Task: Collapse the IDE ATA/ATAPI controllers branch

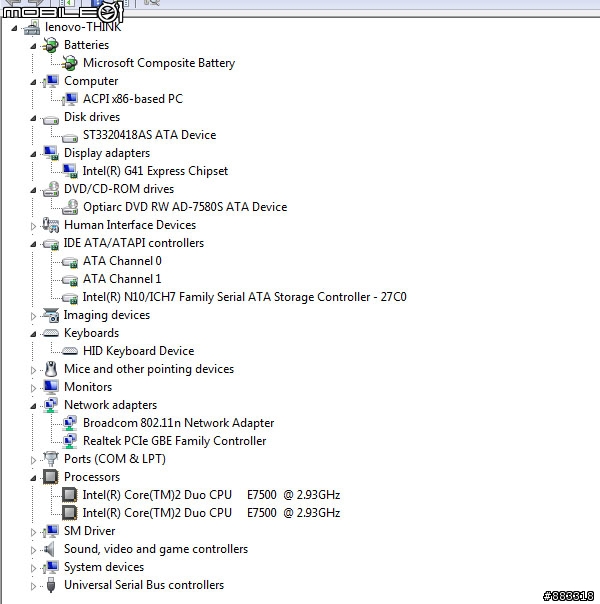Action: tap(34, 244)
